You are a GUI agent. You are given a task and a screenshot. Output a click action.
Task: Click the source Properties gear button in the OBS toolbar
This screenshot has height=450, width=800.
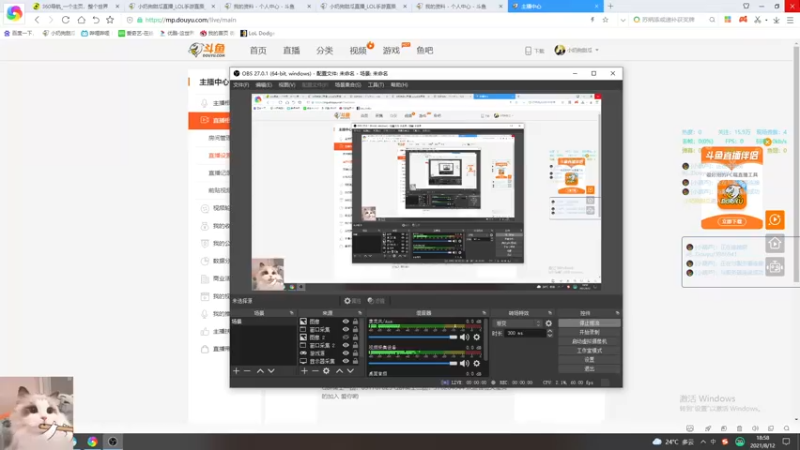point(352,301)
